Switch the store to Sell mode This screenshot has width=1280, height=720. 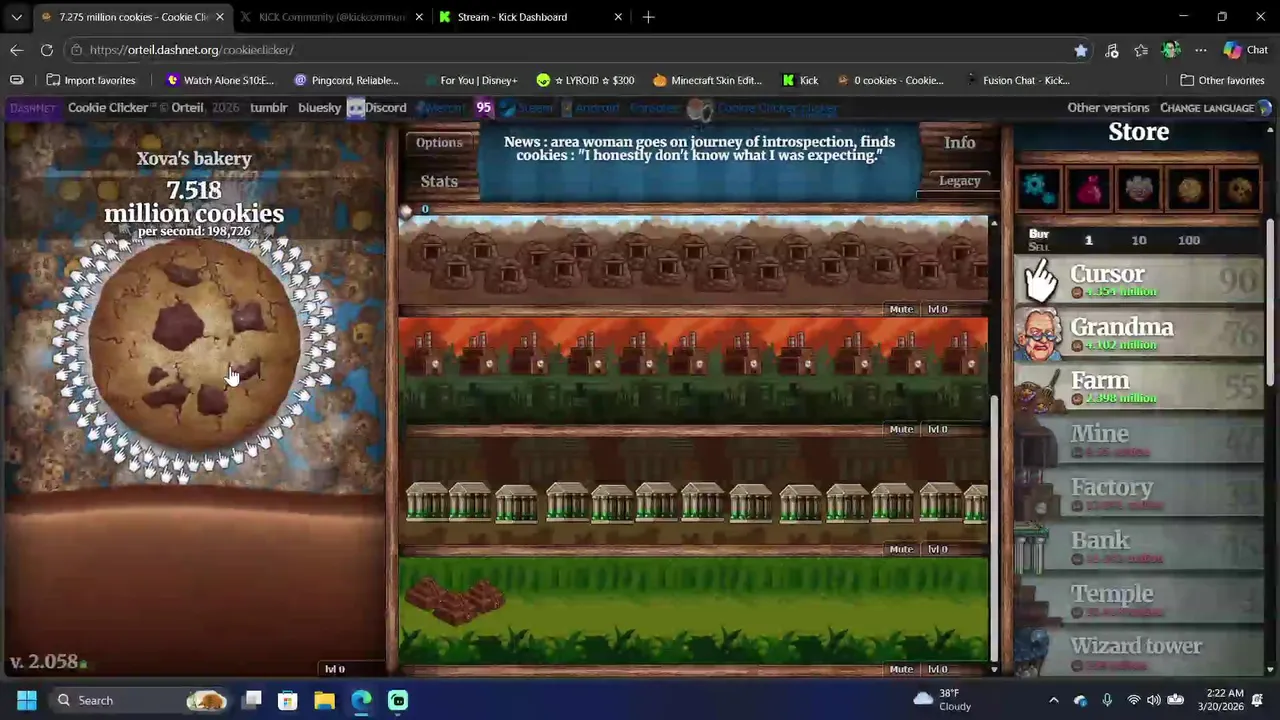coord(1039,247)
